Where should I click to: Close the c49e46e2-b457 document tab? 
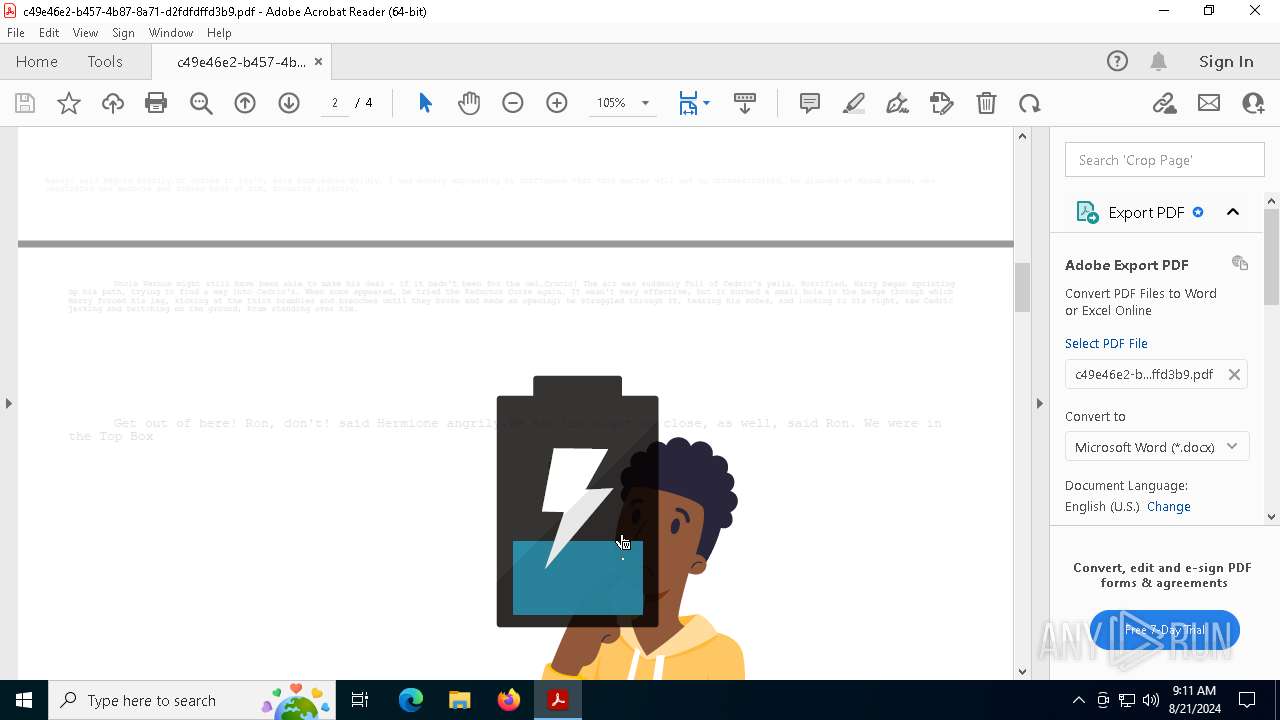click(x=318, y=62)
